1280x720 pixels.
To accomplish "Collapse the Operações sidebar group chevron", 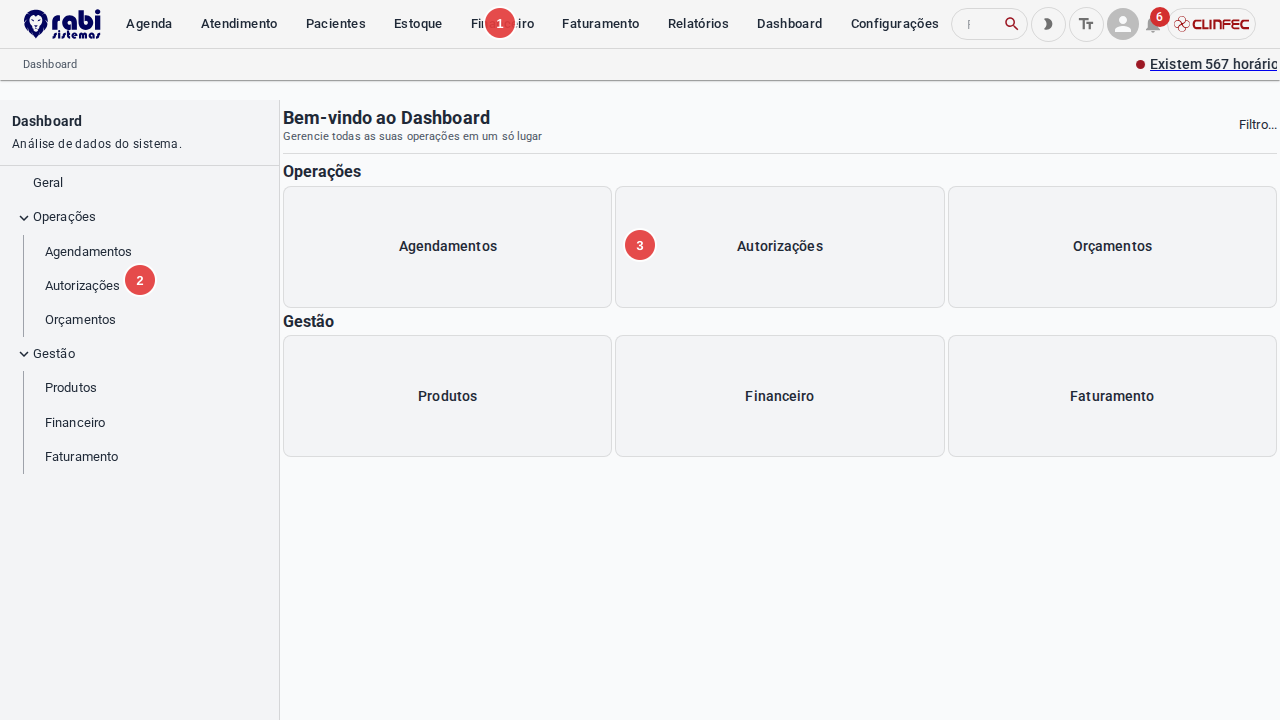I will pyautogui.click(x=24, y=217).
